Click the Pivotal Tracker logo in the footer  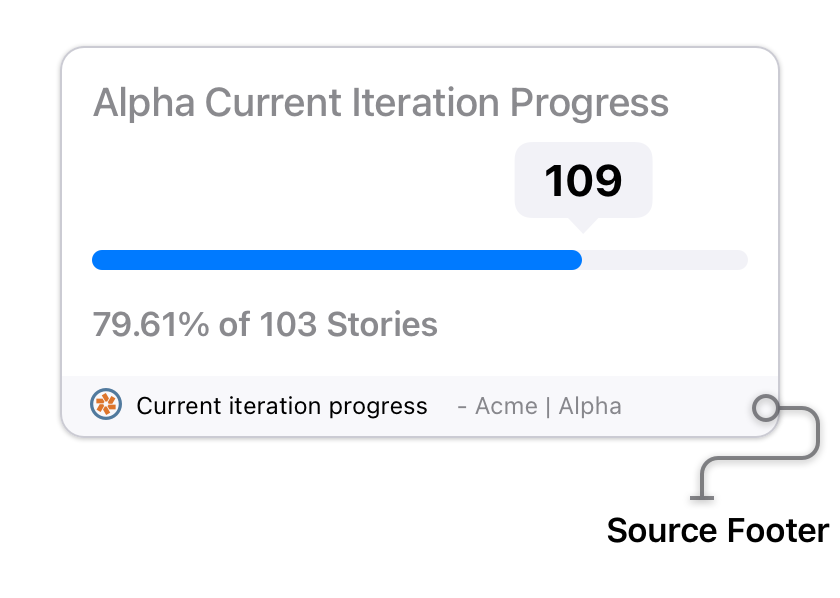(x=106, y=404)
